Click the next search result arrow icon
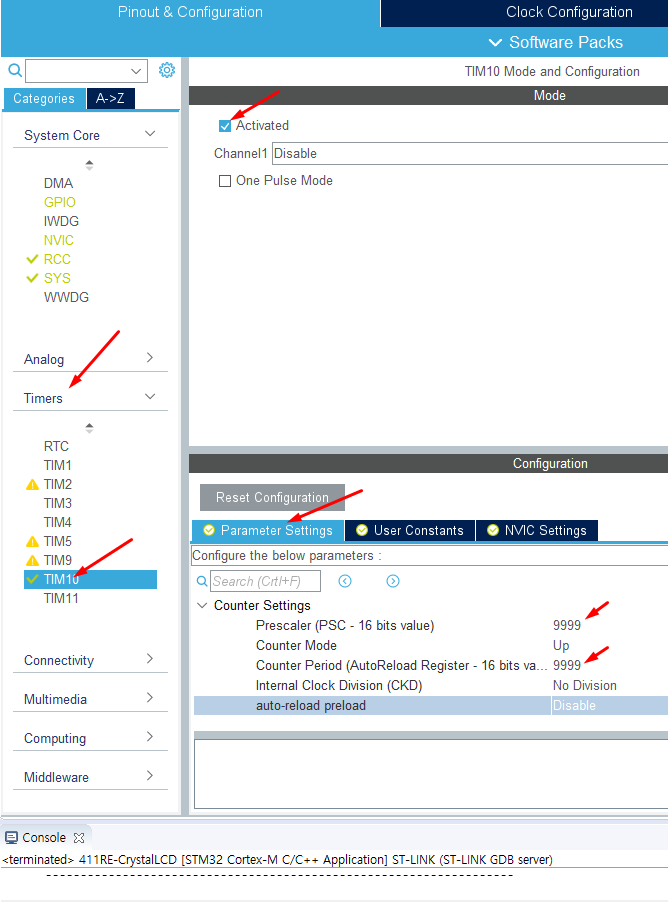 pos(393,581)
